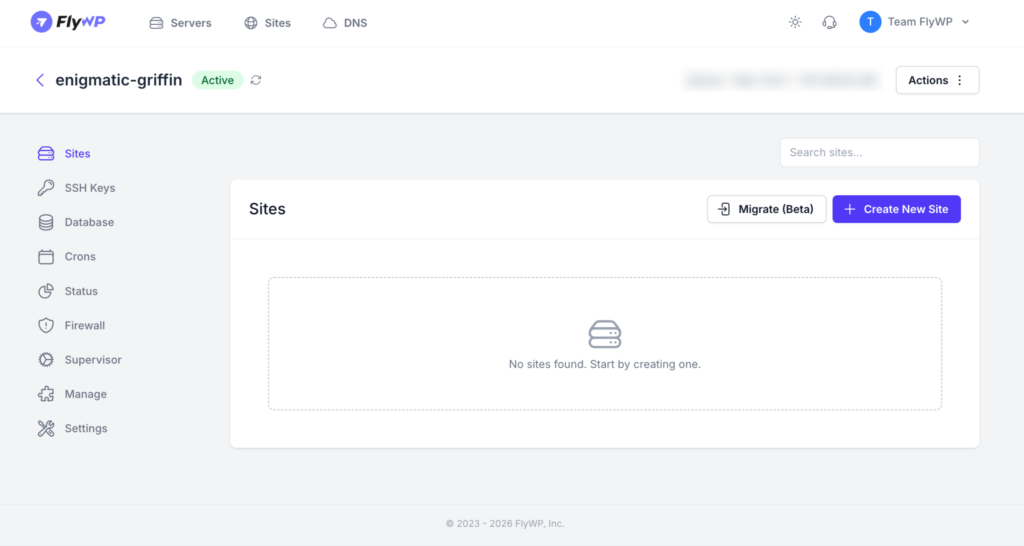Viewport: 1024px width, 546px height.
Task: Open the Actions dropdown menu
Action: (937, 80)
